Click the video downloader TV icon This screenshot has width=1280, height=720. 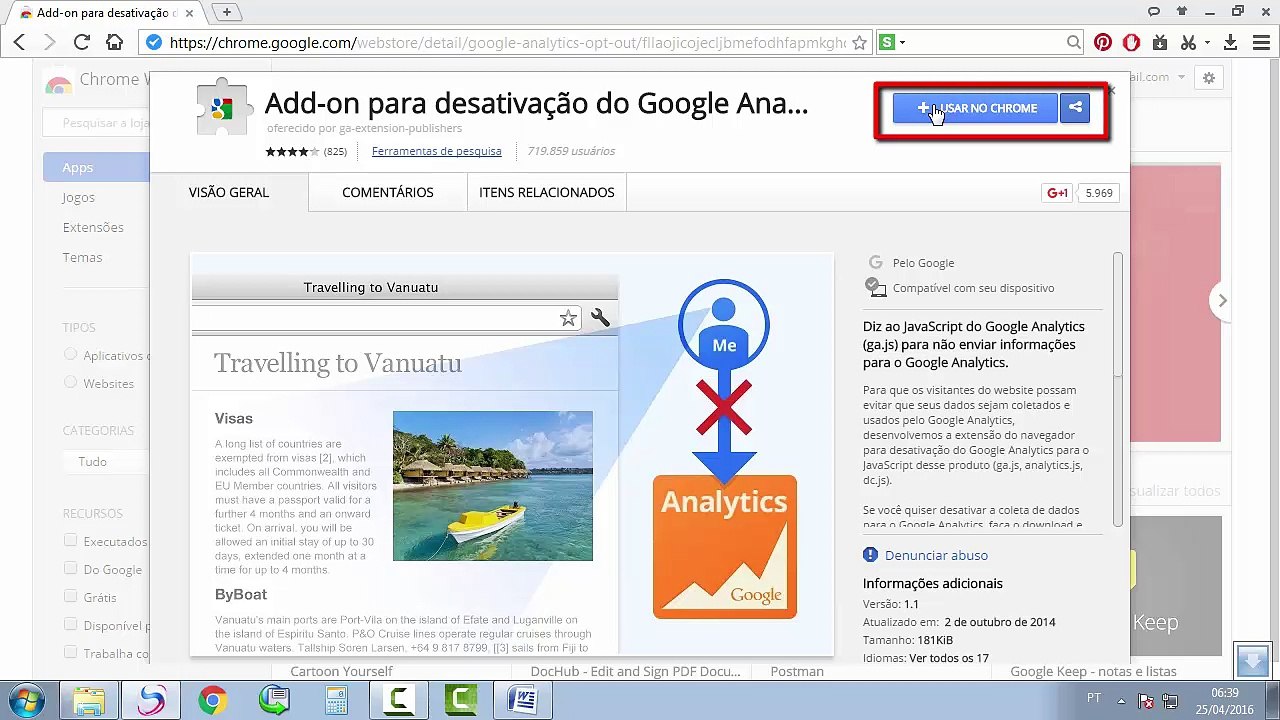[x=1160, y=43]
